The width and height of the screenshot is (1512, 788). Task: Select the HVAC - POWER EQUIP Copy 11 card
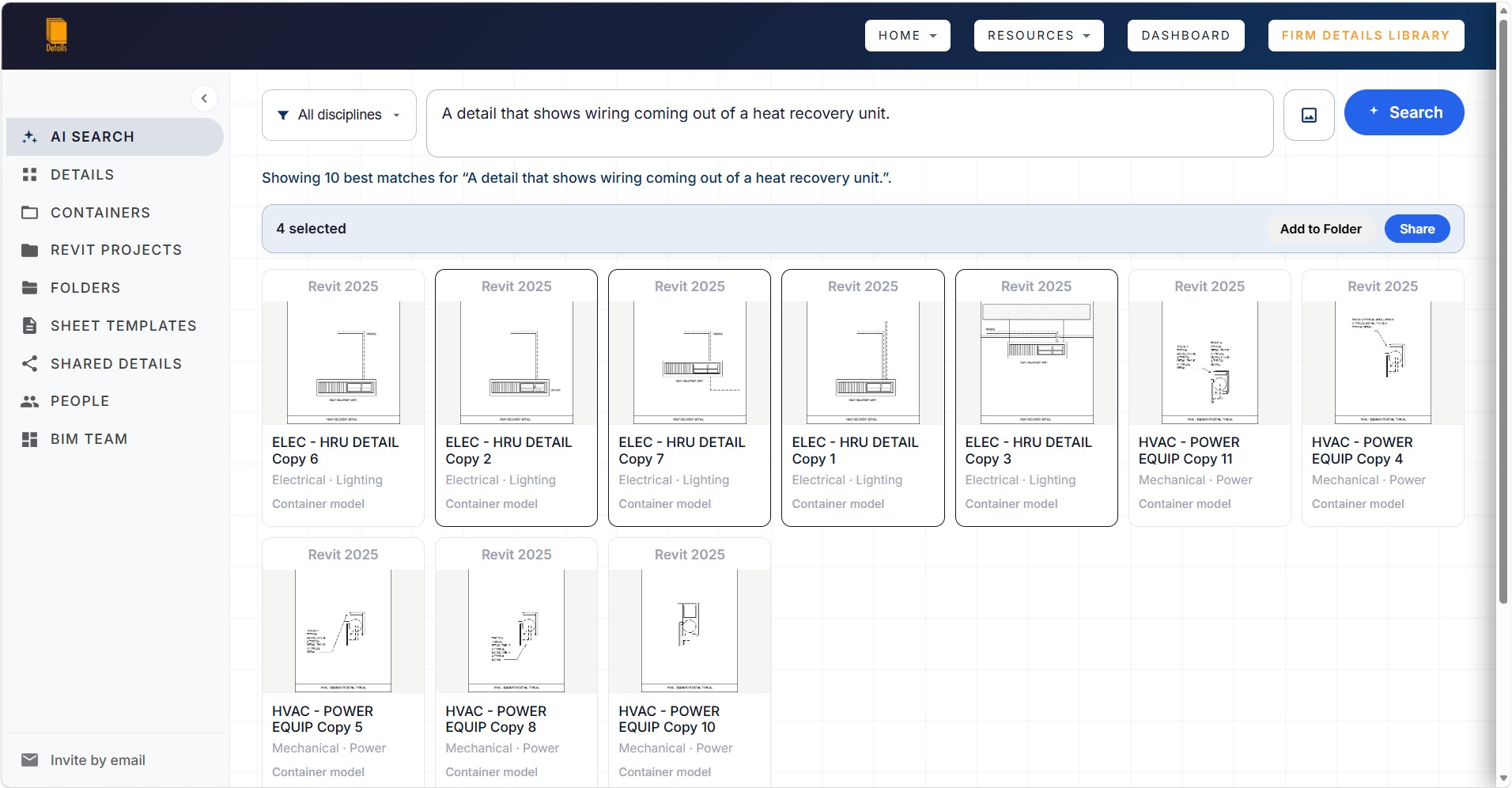tap(1209, 398)
